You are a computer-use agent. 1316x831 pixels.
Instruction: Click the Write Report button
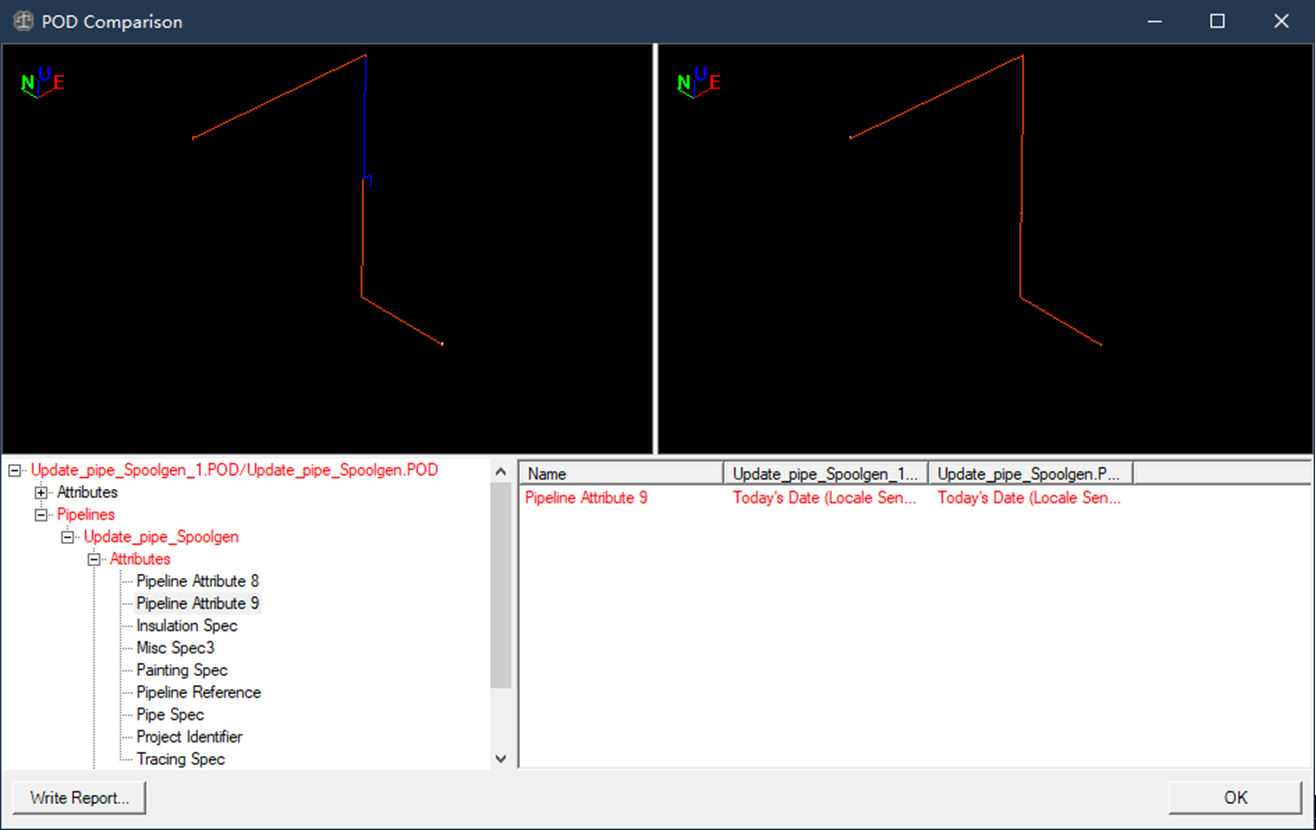pyautogui.click(x=79, y=798)
